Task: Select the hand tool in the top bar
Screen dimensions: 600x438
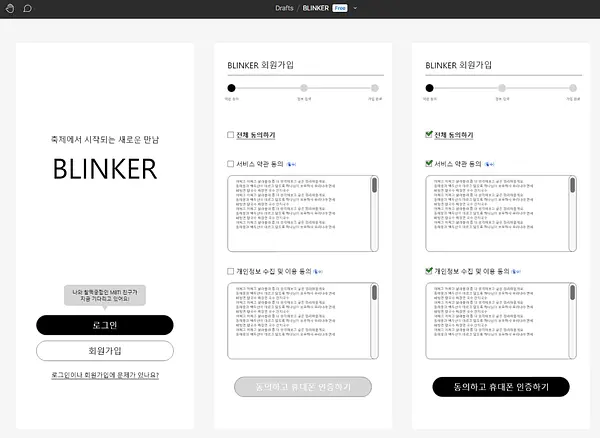Action: click(10, 8)
